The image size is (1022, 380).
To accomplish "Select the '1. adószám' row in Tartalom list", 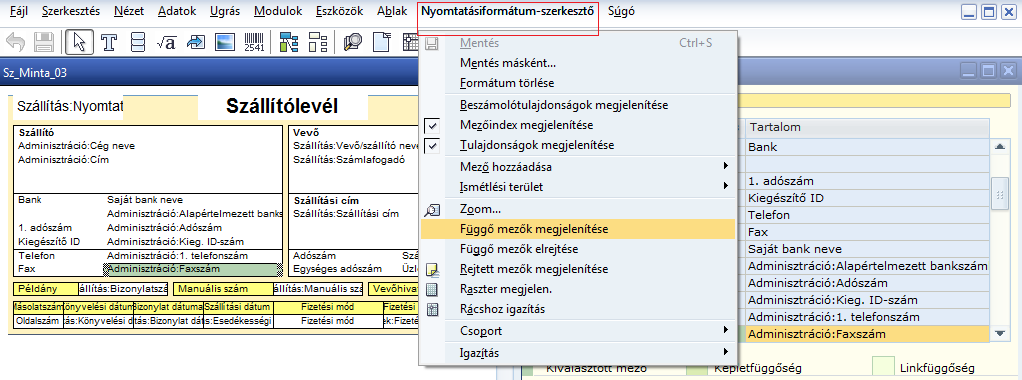I will coord(867,181).
